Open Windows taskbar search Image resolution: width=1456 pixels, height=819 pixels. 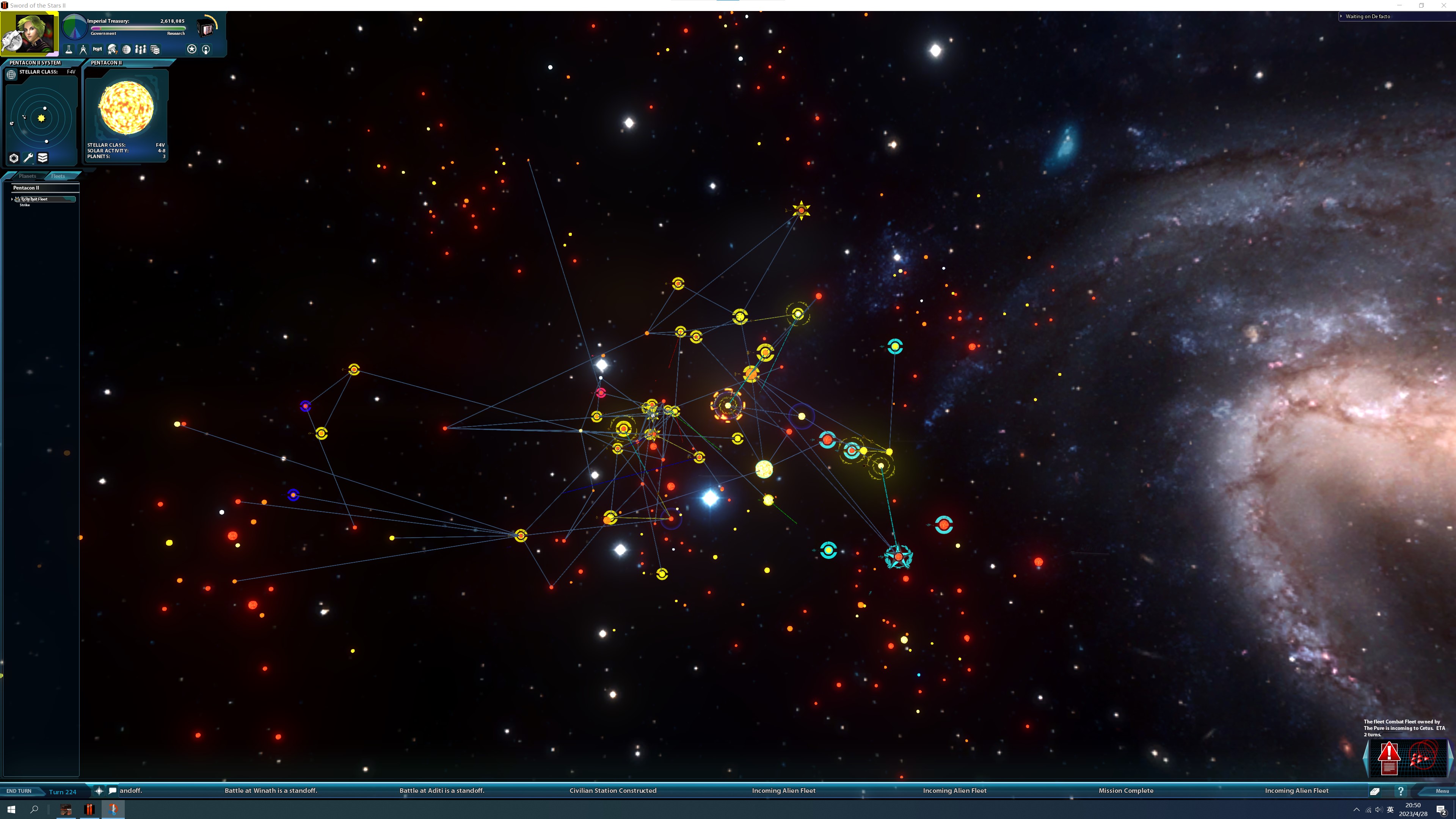[x=34, y=809]
